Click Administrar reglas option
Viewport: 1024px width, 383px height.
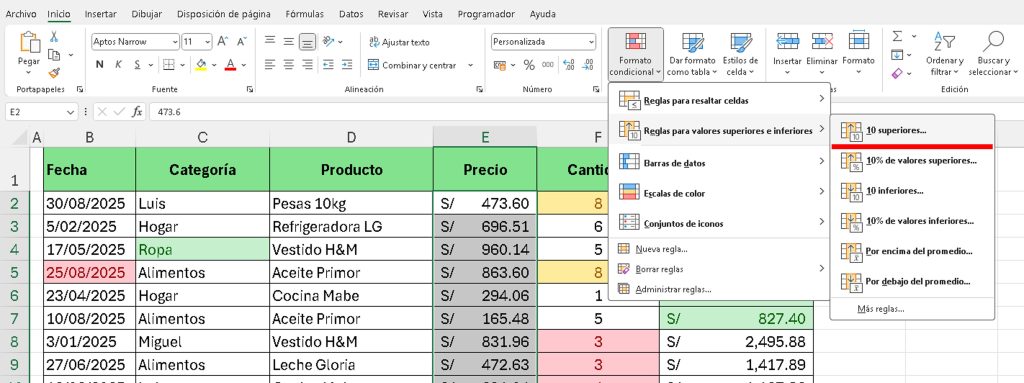click(x=720, y=289)
